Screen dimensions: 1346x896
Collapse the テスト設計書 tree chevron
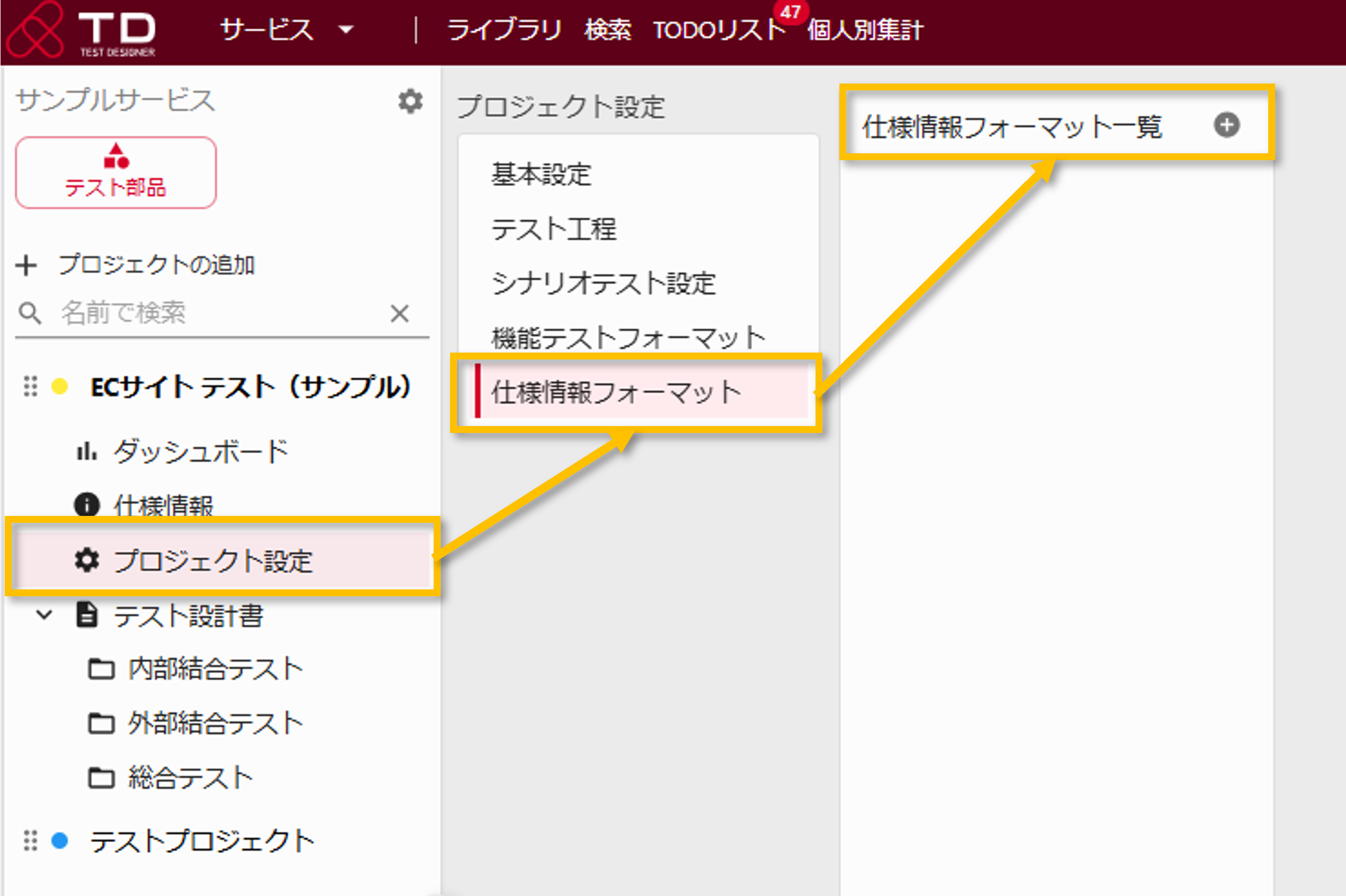[x=44, y=615]
